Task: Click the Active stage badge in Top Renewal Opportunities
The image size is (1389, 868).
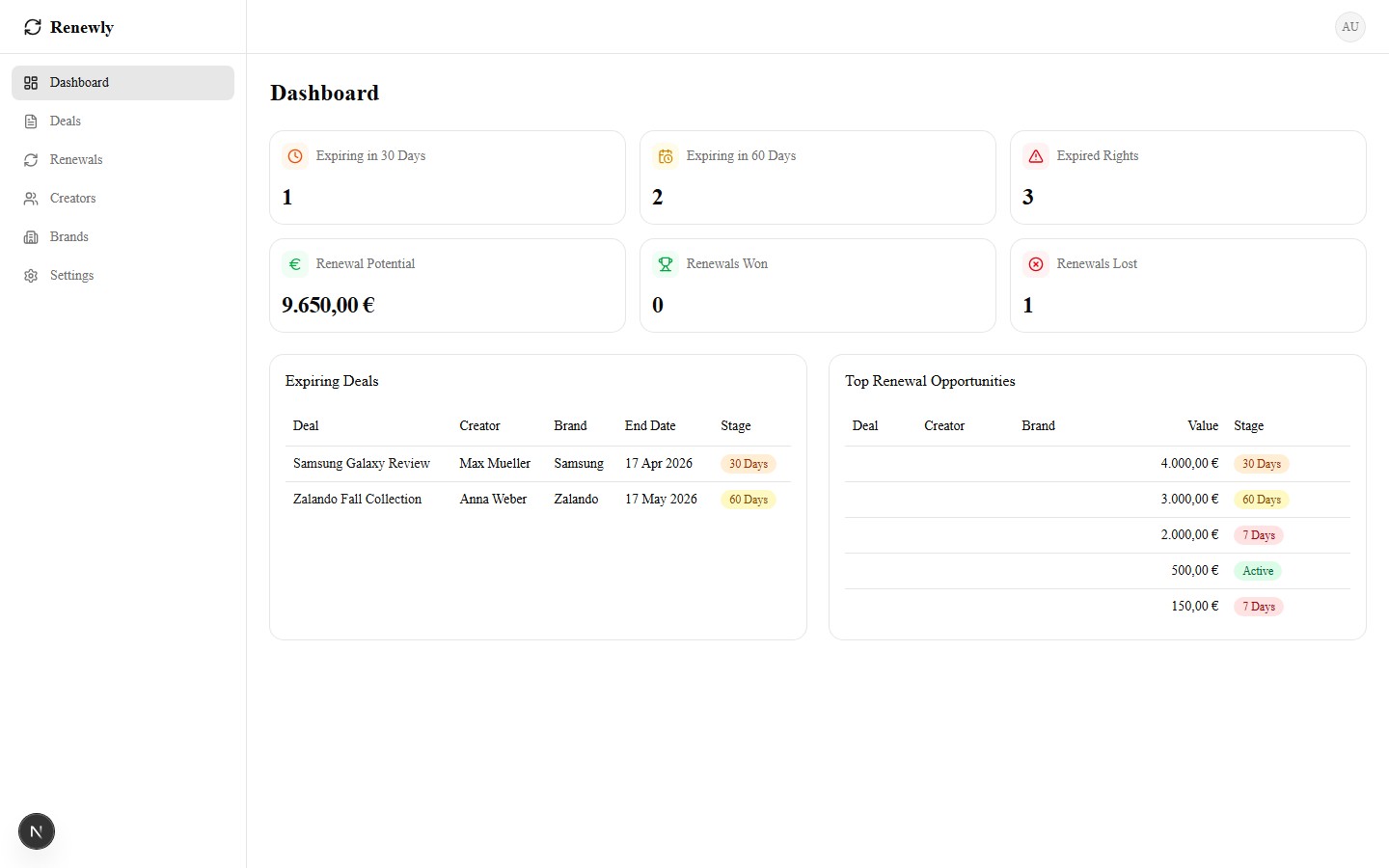Action: point(1258,570)
